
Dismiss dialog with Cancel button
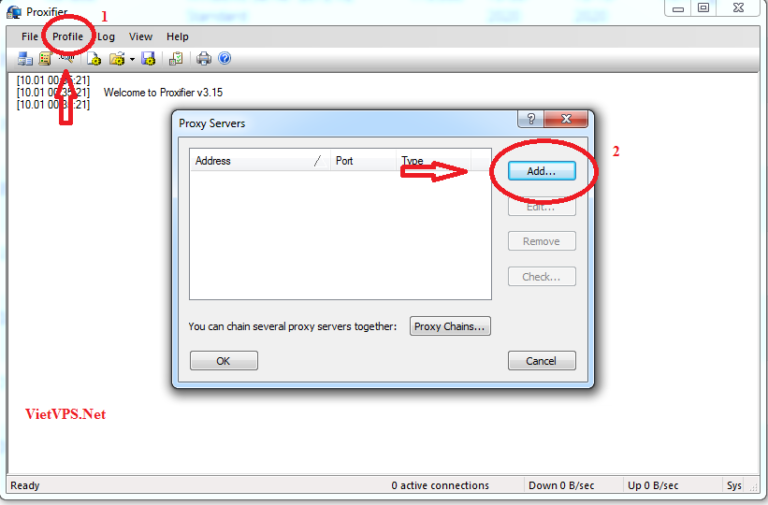pos(542,361)
